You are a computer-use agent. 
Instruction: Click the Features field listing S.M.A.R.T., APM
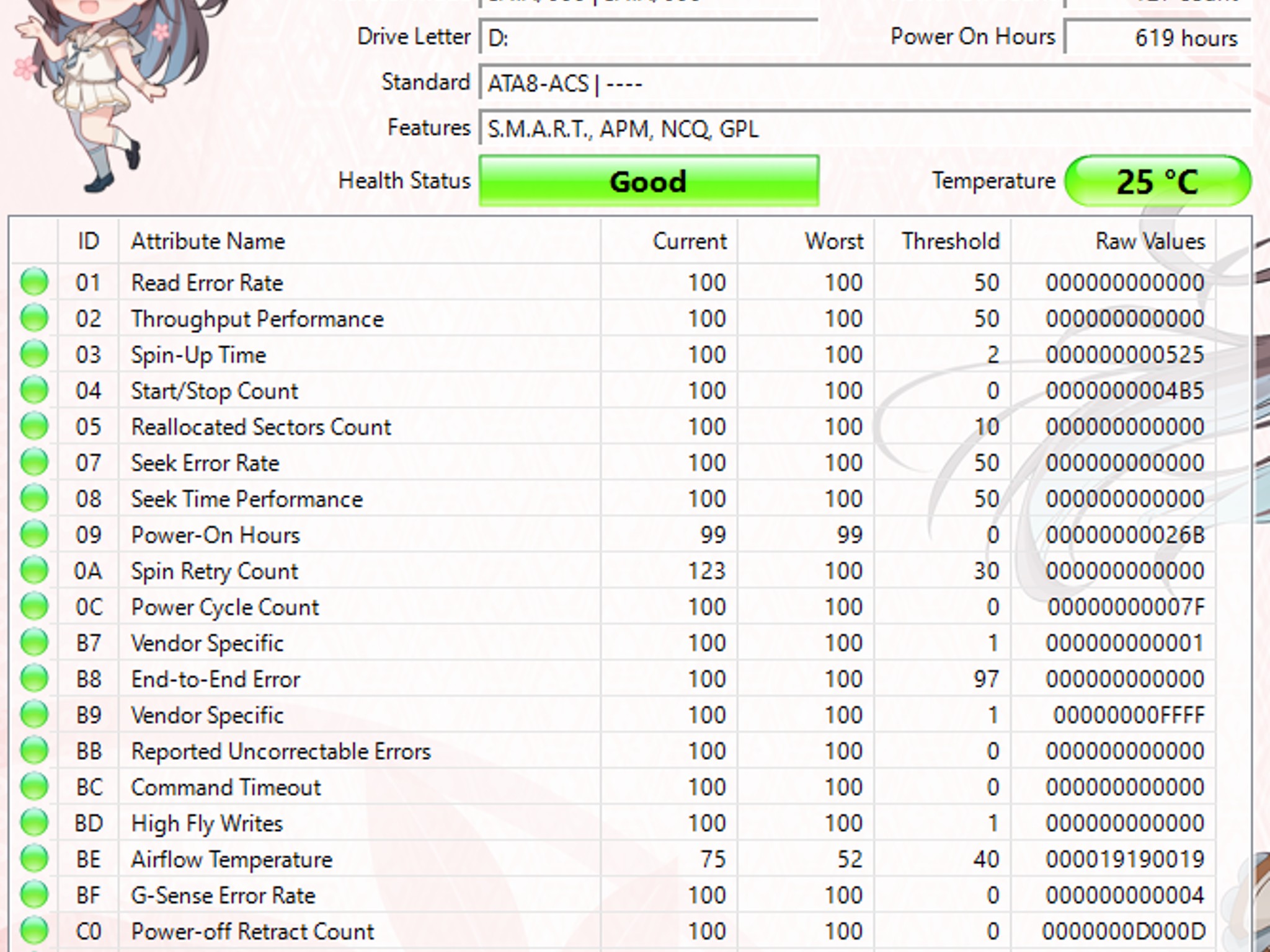[x=865, y=129]
